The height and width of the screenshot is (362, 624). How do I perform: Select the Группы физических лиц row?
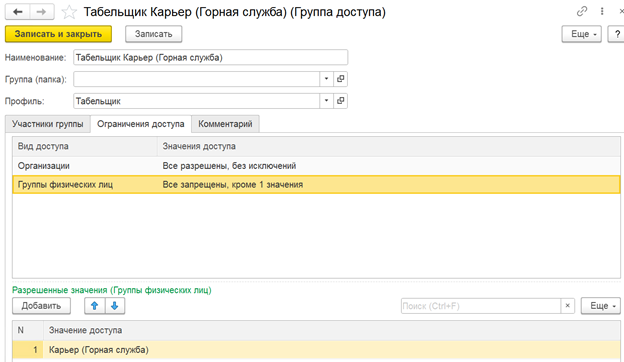point(316,185)
